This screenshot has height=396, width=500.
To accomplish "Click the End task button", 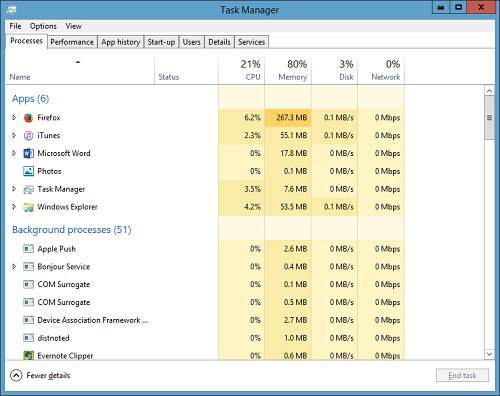I will point(462,375).
